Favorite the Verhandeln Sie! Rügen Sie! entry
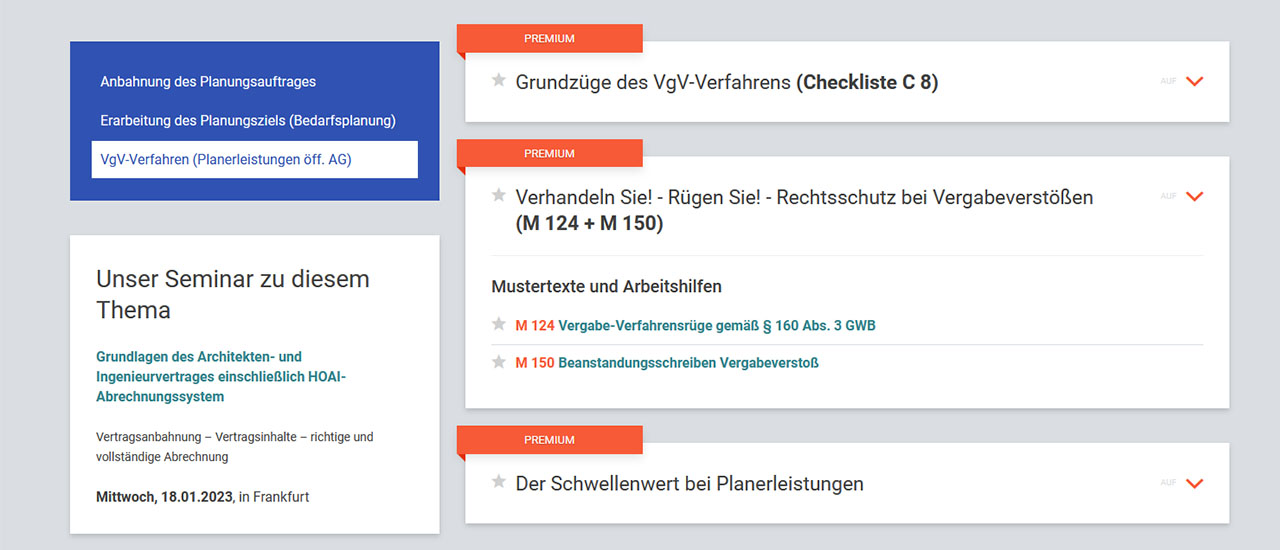Viewport: 1280px width, 550px height. (x=499, y=195)
